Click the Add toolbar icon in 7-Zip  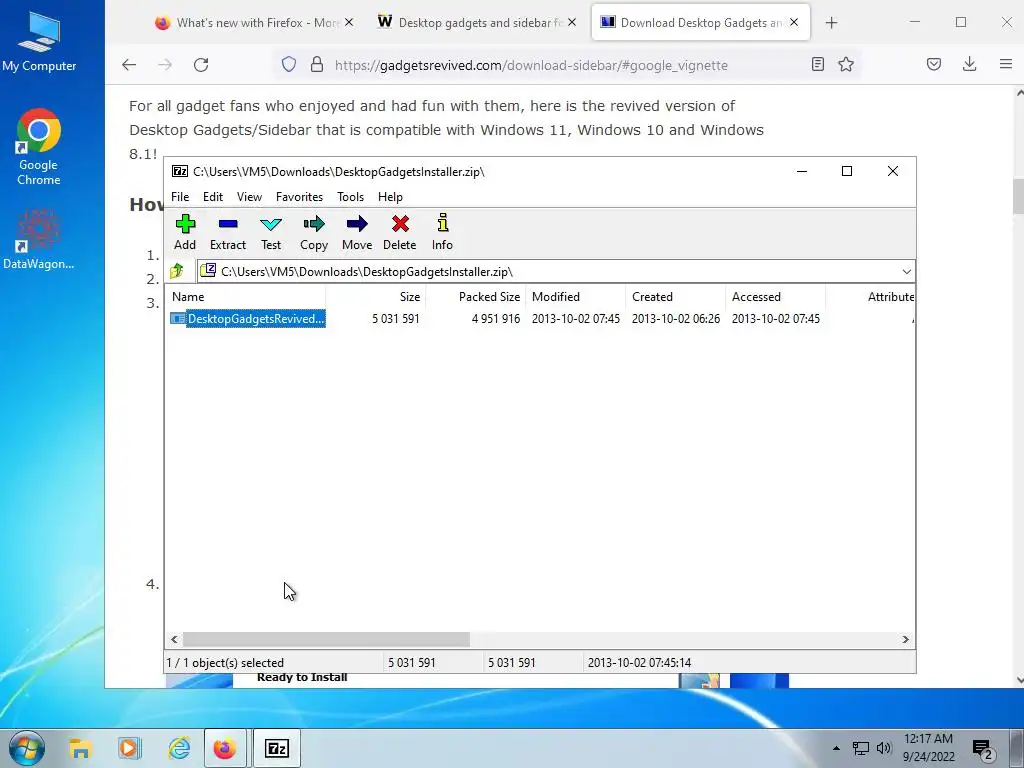coord(185,232)
